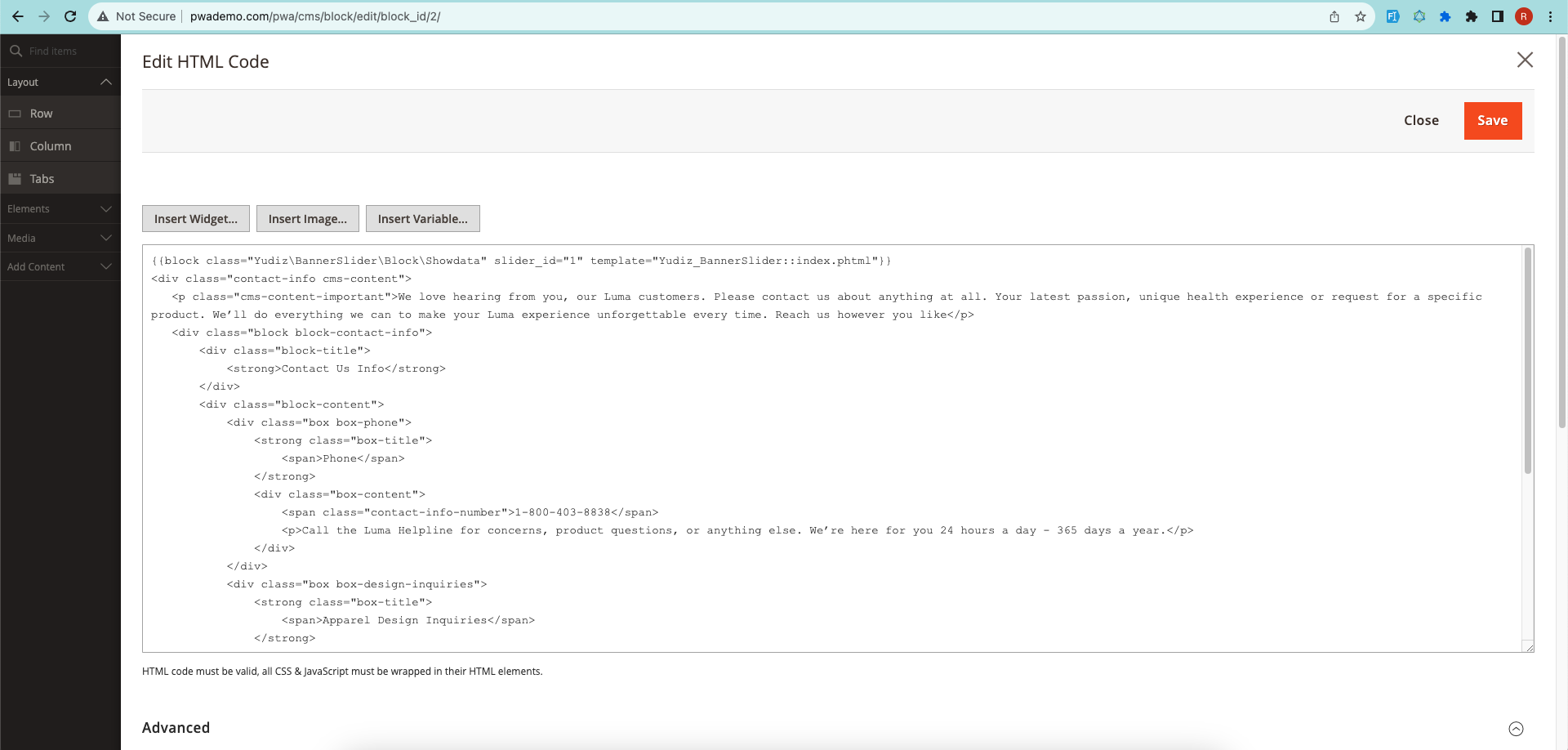Click the browser forward arrow
Image resolution: width=1568 pixels, height=750 pixels.
44,16
